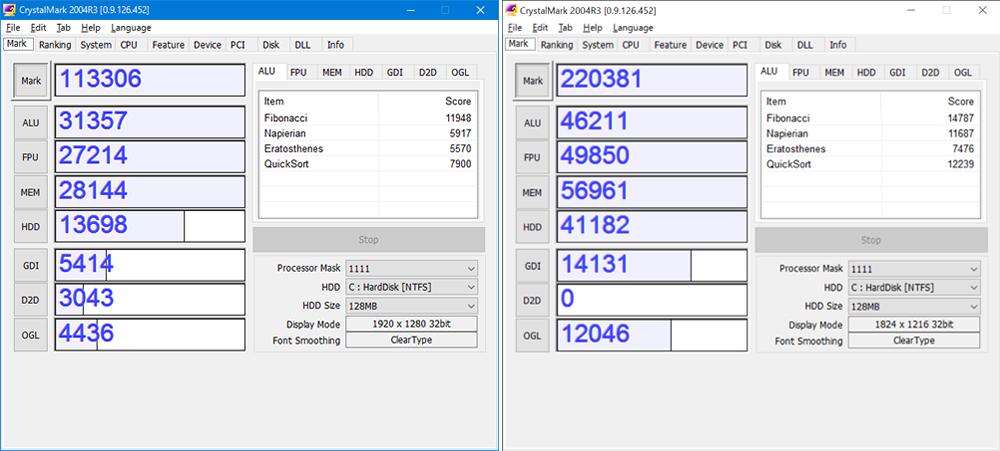Viewport: 1000px width, 451px height.
Task: Select Eratosthenes row in right window
Action: coord(871,149)
